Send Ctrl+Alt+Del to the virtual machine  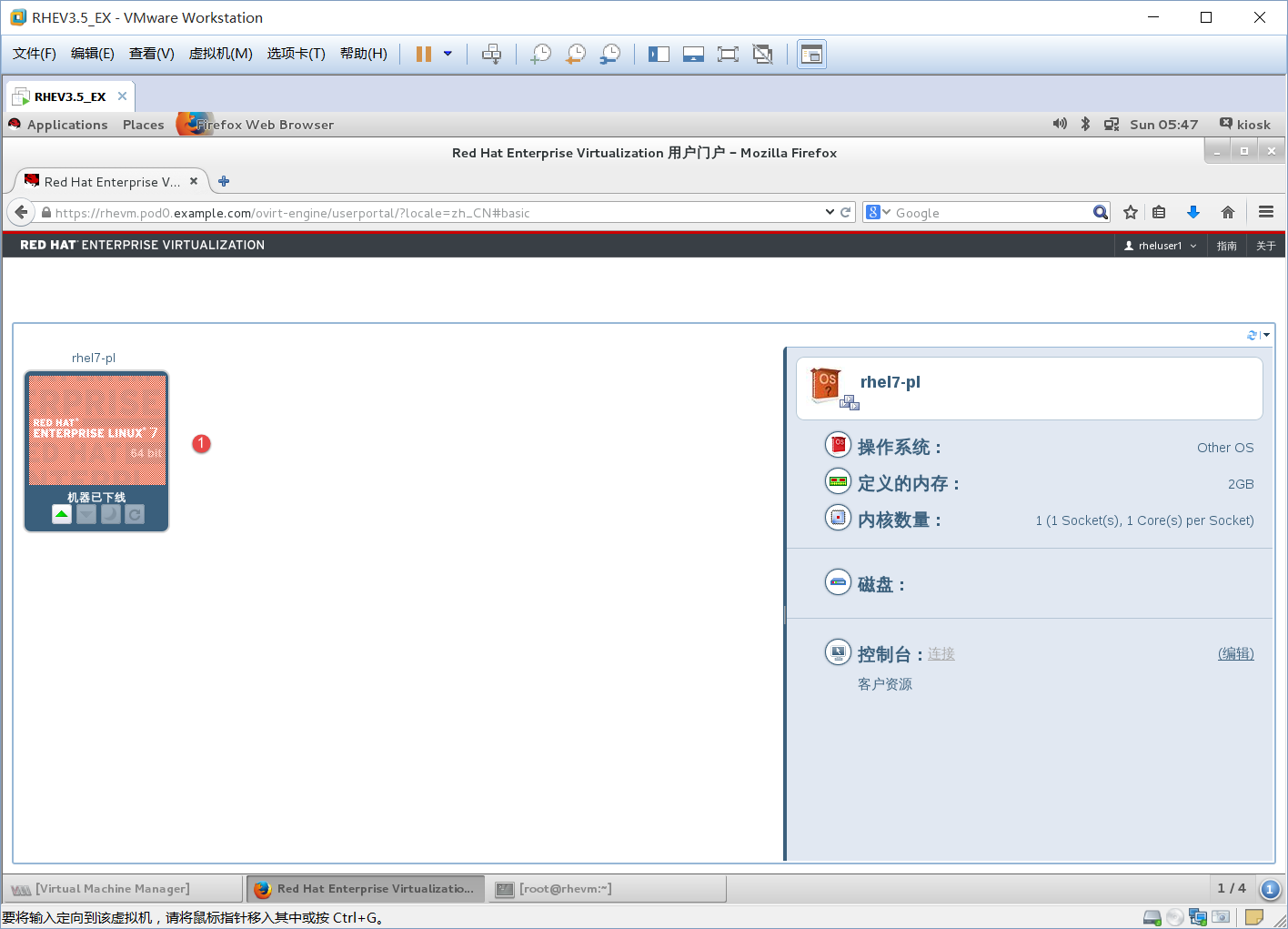click(491, 54)
